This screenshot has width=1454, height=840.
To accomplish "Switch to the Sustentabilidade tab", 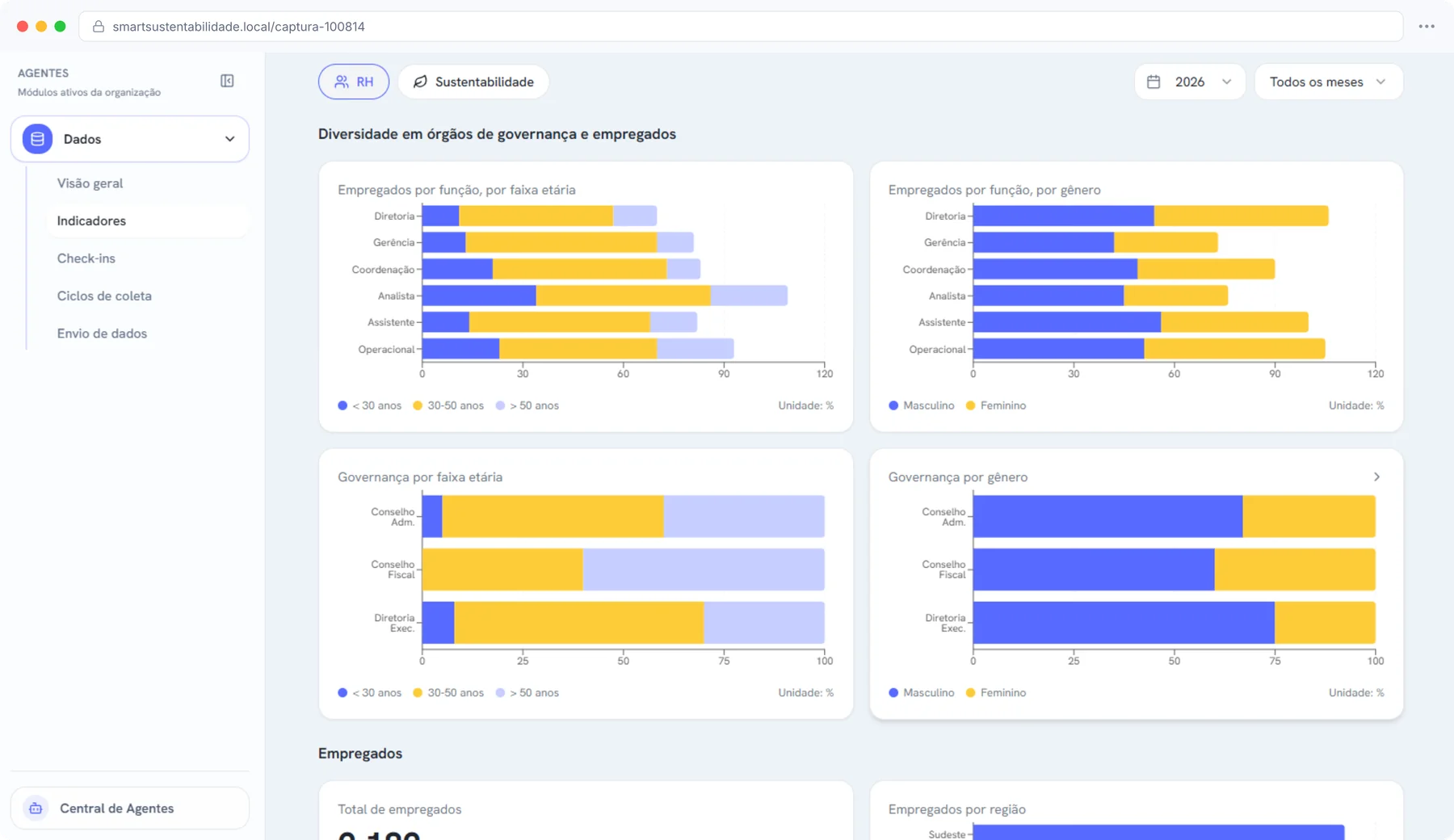I will pyautogui.click(x=473, y=82).
